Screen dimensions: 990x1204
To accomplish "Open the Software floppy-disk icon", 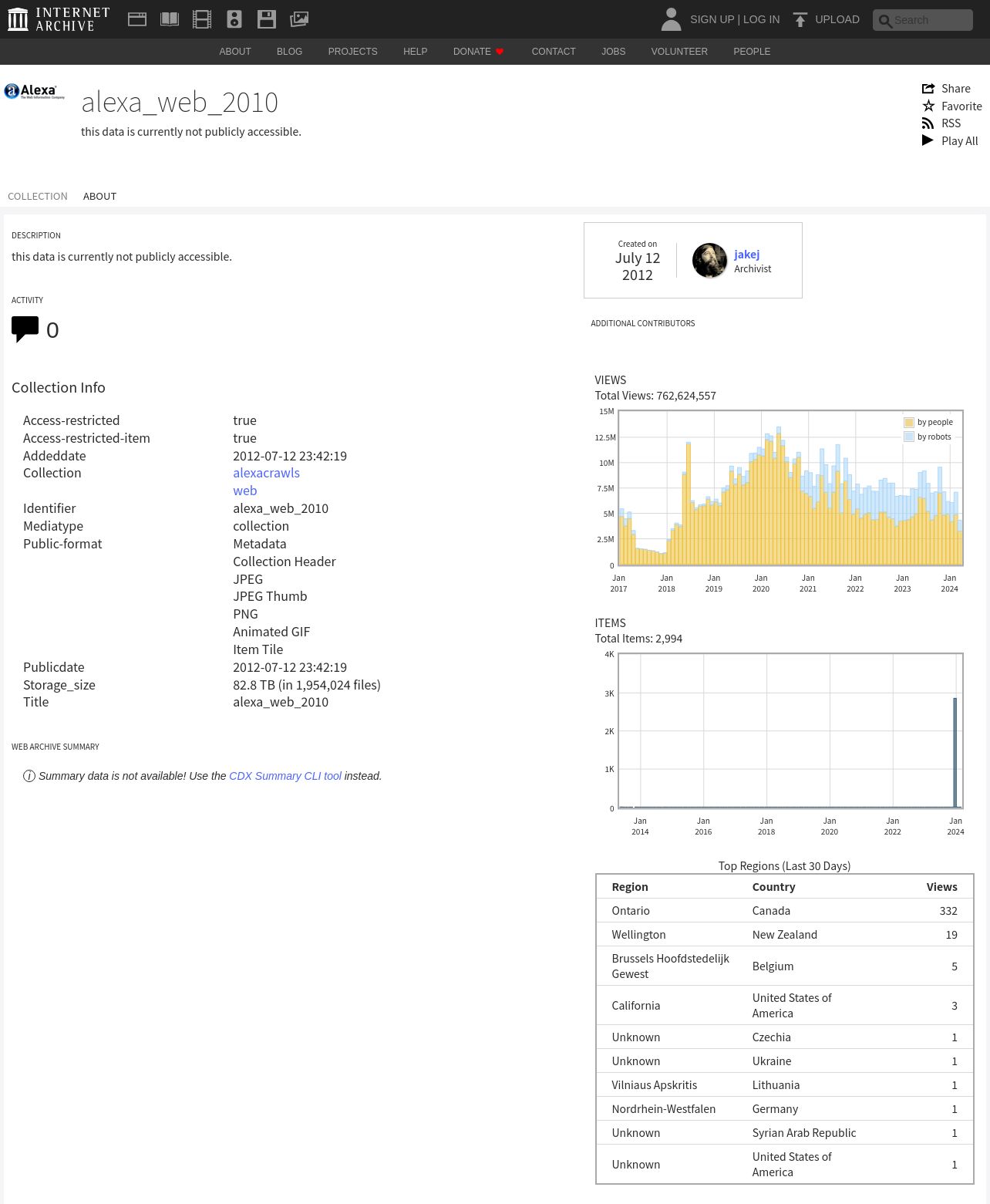I will (x=267, y=19).
